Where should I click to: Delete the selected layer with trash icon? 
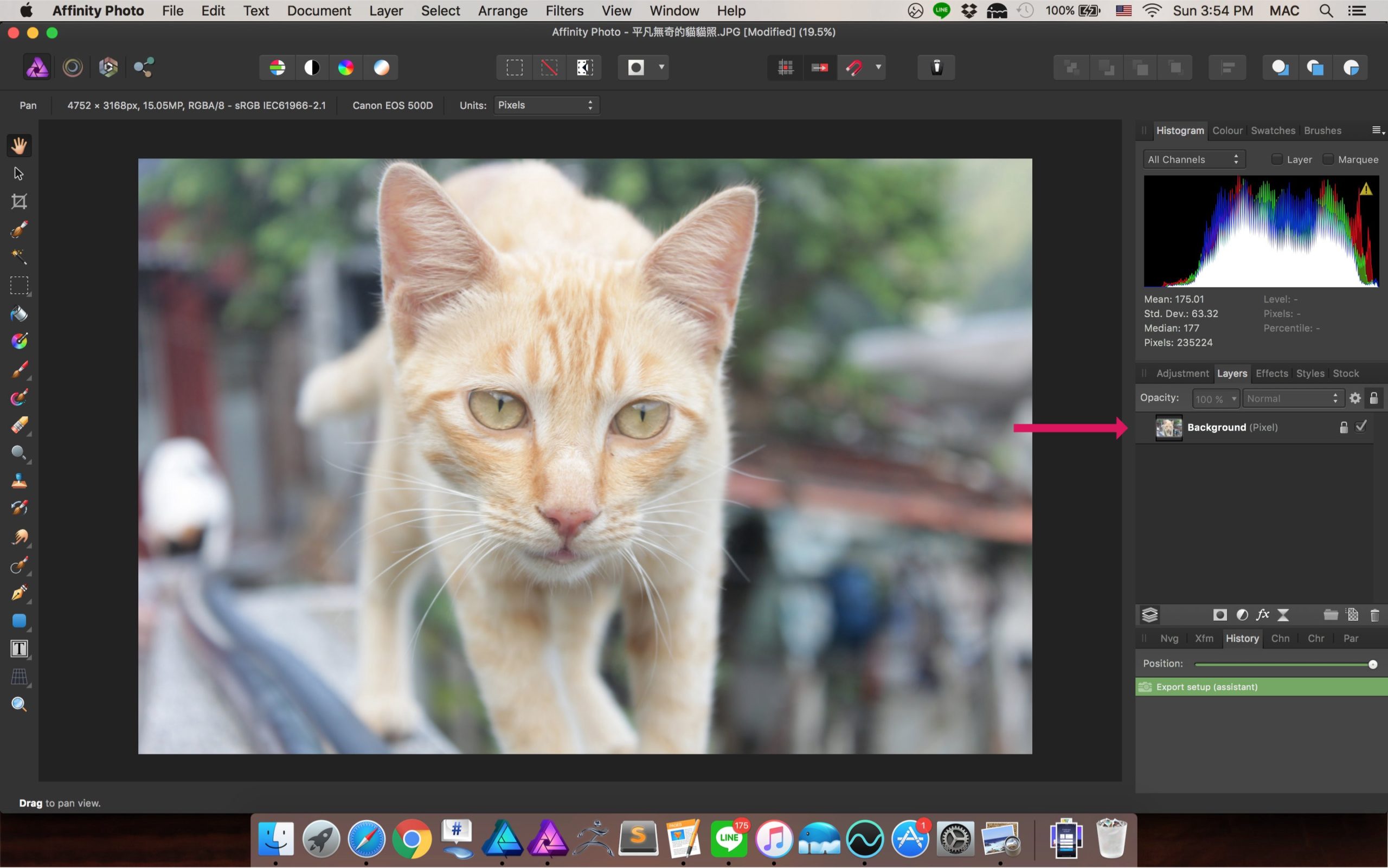1374,615
